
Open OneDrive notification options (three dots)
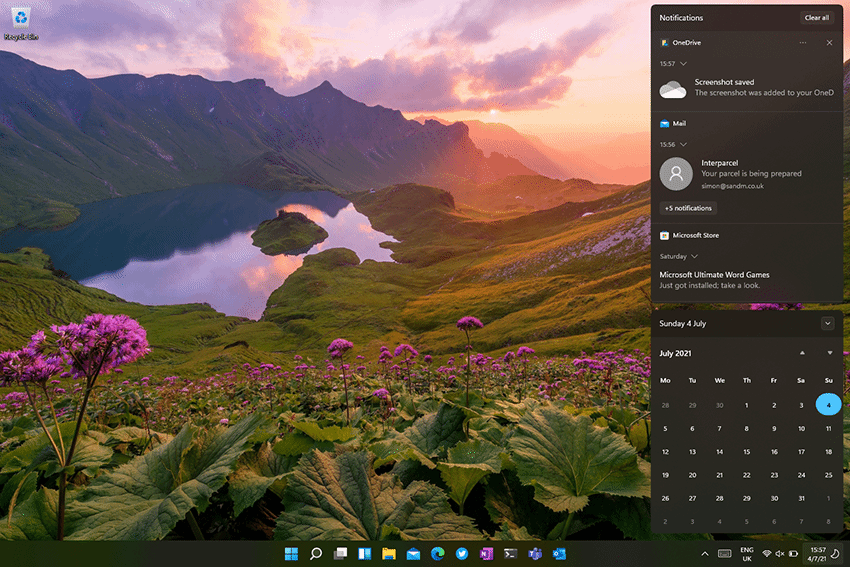tap(803, 43)
